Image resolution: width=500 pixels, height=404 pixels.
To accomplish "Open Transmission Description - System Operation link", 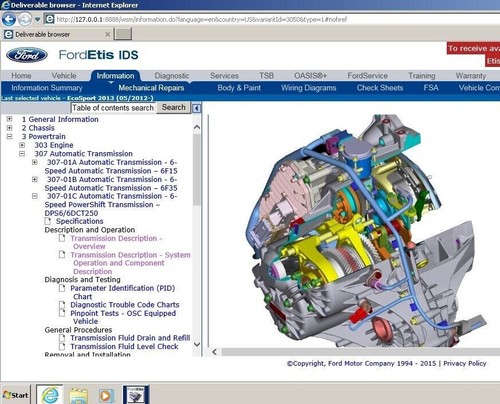I will click(130, 263).
